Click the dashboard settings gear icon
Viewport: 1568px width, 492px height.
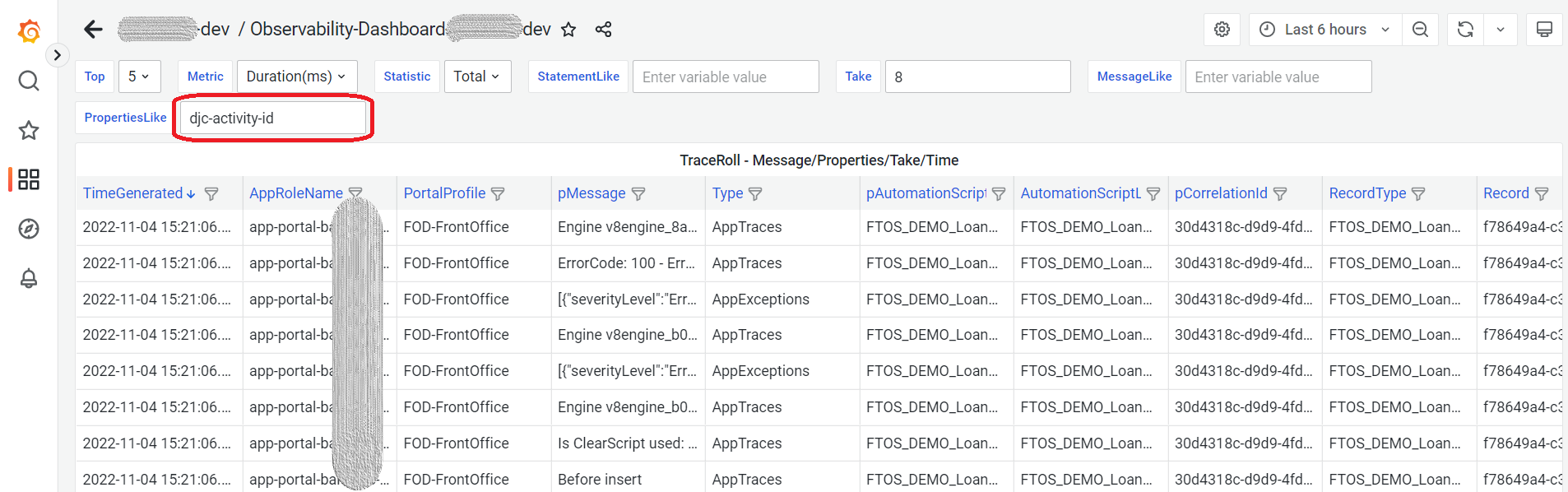pyautogui.click(x=1222, y=30)
